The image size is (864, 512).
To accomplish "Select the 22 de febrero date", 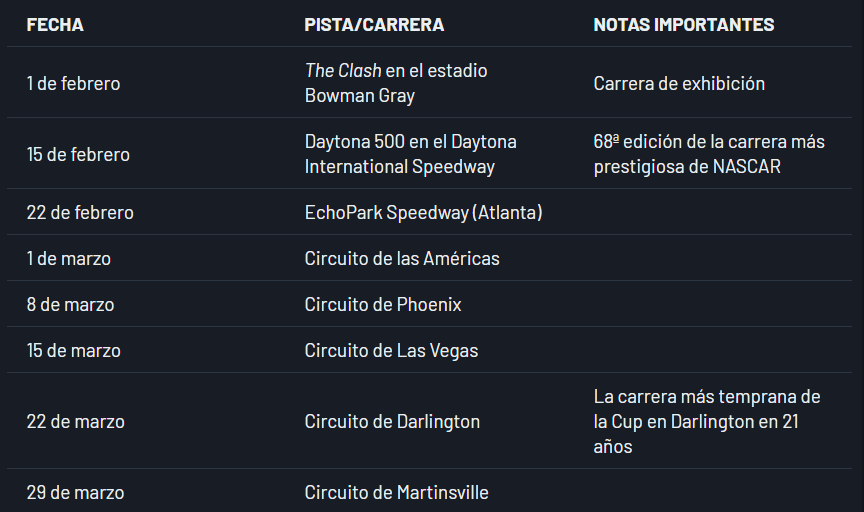I will pyautogui.click(x=80, y=212).
